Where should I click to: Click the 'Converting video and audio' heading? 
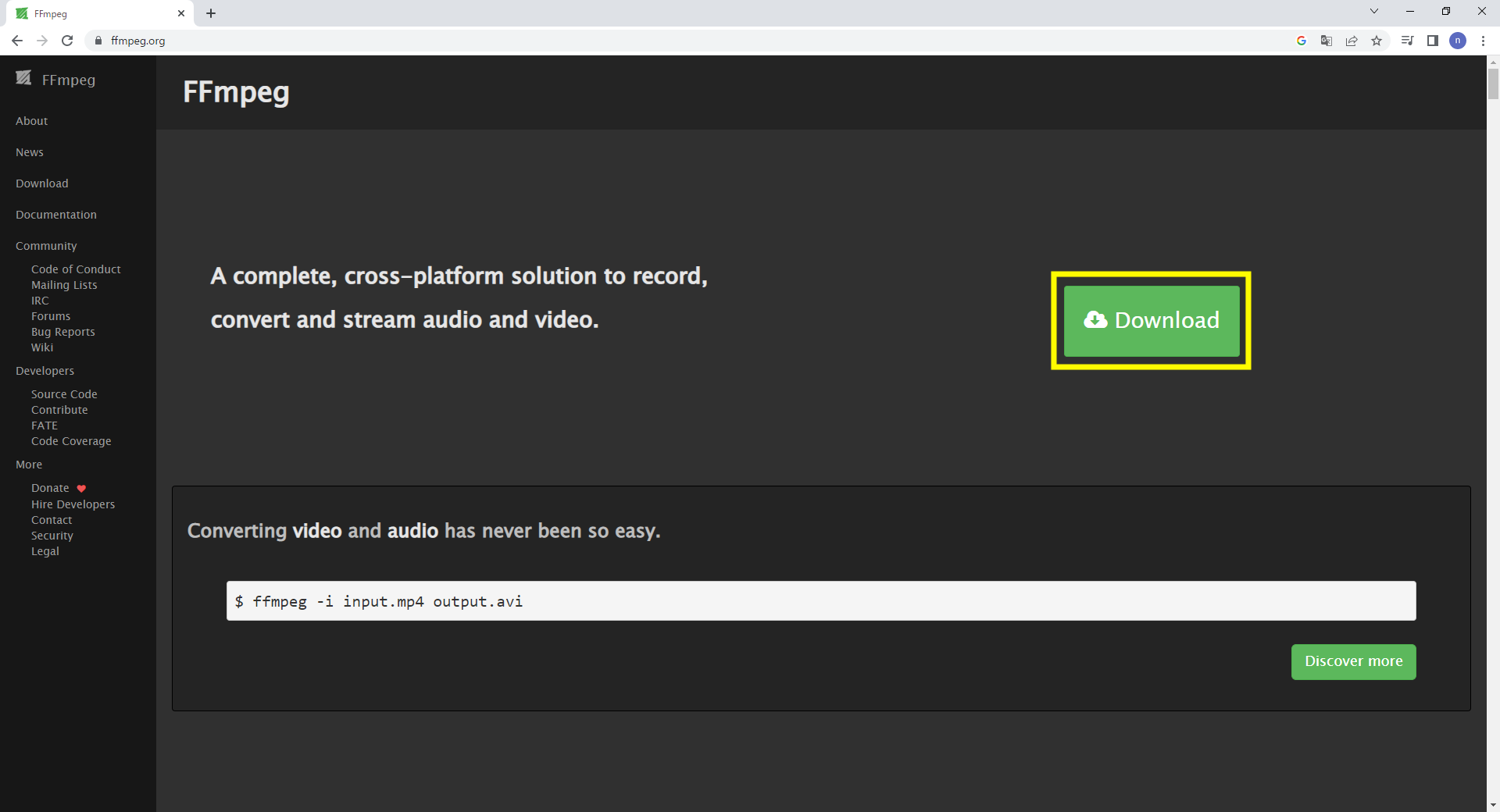point(423,531)
